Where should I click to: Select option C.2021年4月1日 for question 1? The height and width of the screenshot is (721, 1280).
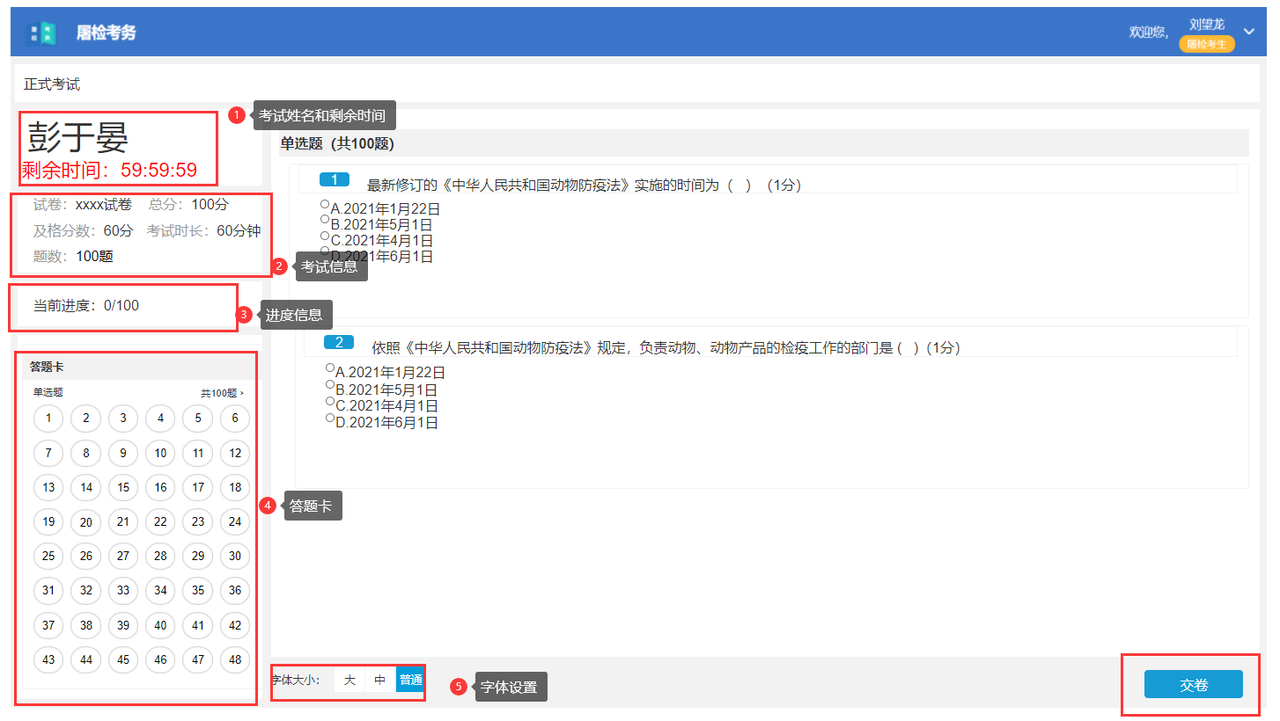coord(325,236)
